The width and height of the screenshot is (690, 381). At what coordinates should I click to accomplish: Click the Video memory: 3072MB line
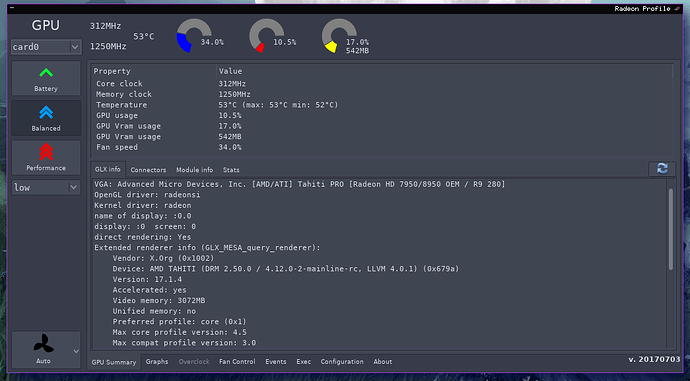pos(159,300)
